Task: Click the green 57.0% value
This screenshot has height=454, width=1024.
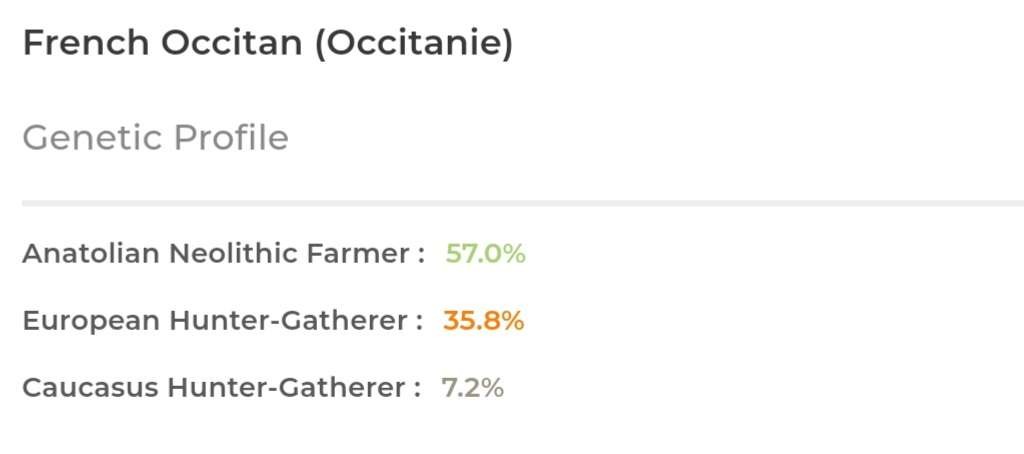Action: [485, 253]
